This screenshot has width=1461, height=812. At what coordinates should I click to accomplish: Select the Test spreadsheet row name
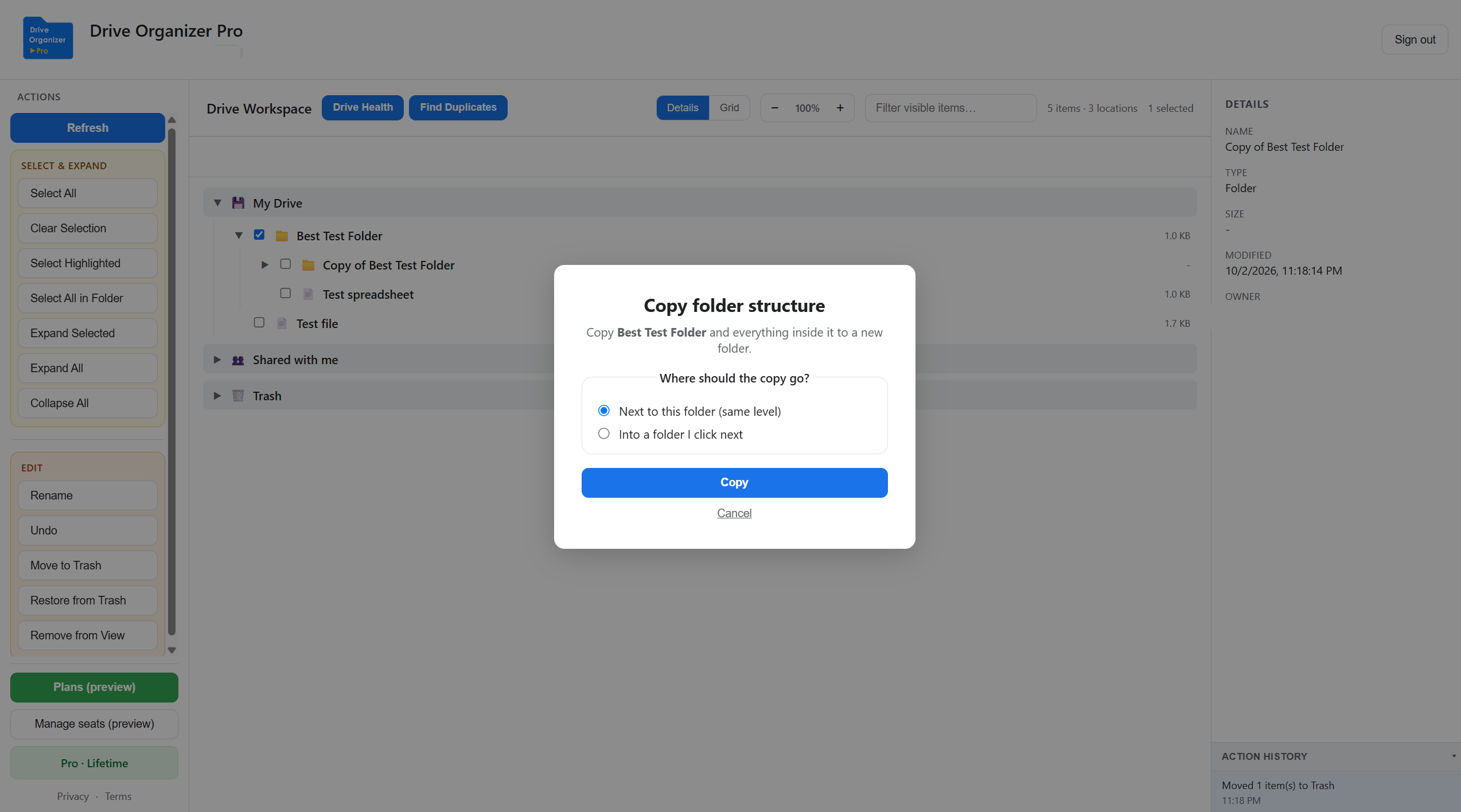[x=368, y=294]
